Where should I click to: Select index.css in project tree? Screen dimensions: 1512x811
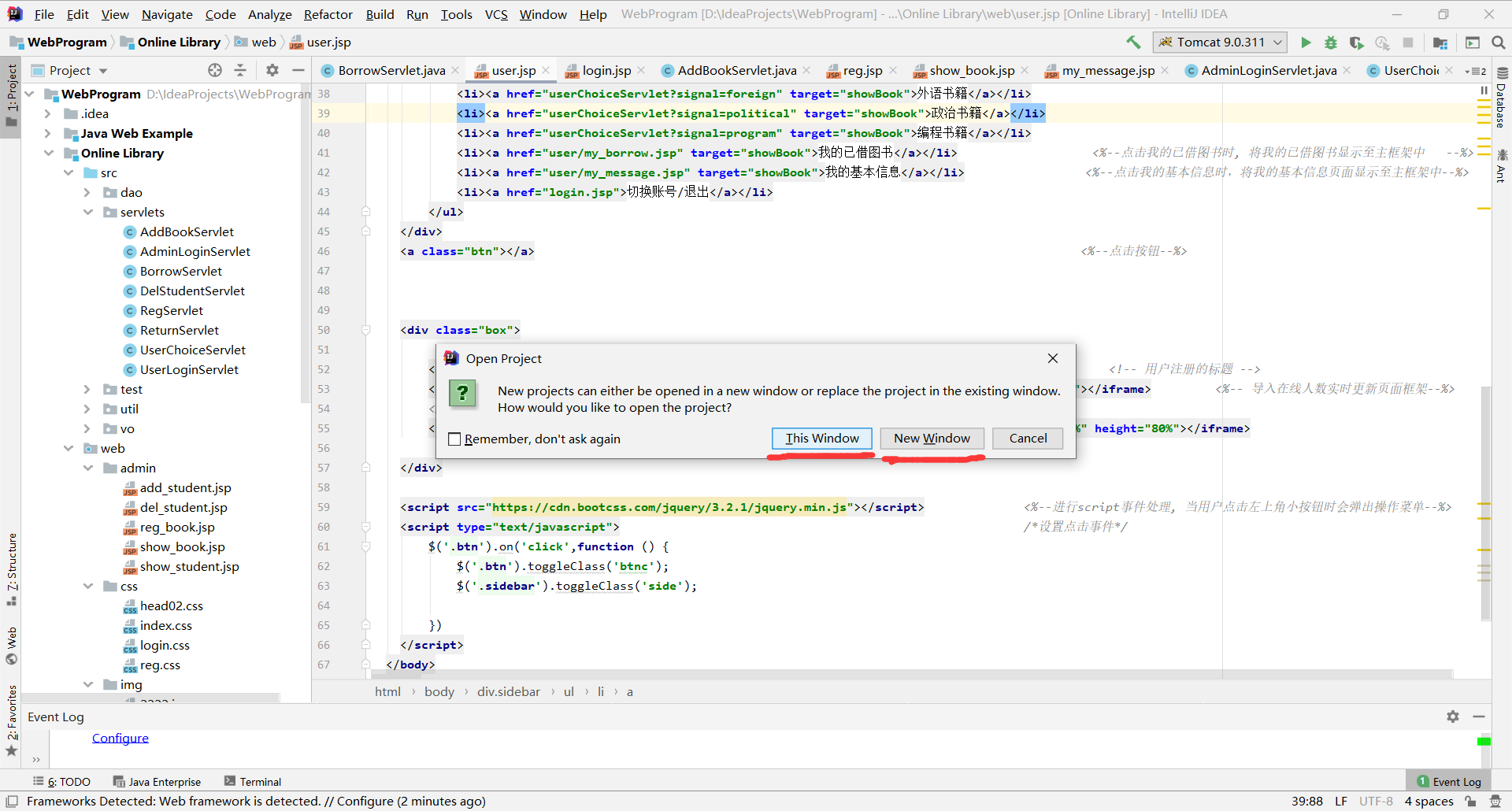[x=165, y=625]
